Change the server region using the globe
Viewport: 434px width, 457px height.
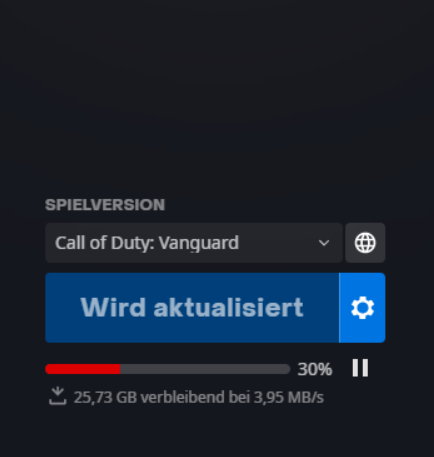[365, 243]
